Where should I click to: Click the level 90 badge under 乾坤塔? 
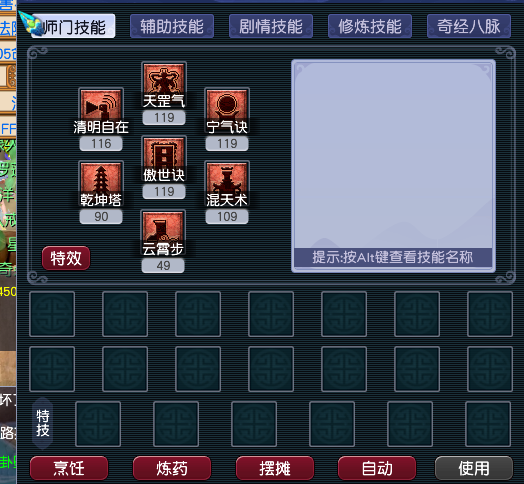101,217
